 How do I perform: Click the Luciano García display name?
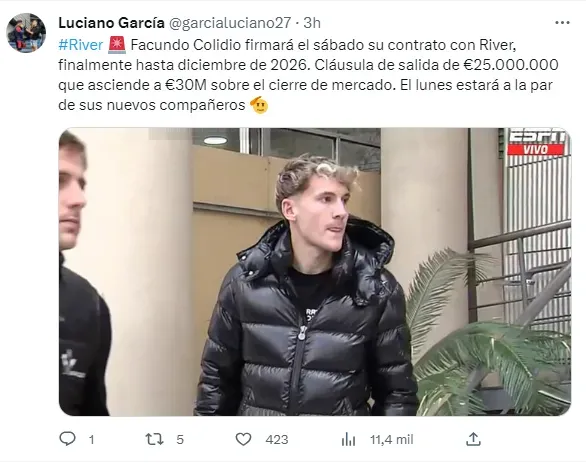[111, 23]
